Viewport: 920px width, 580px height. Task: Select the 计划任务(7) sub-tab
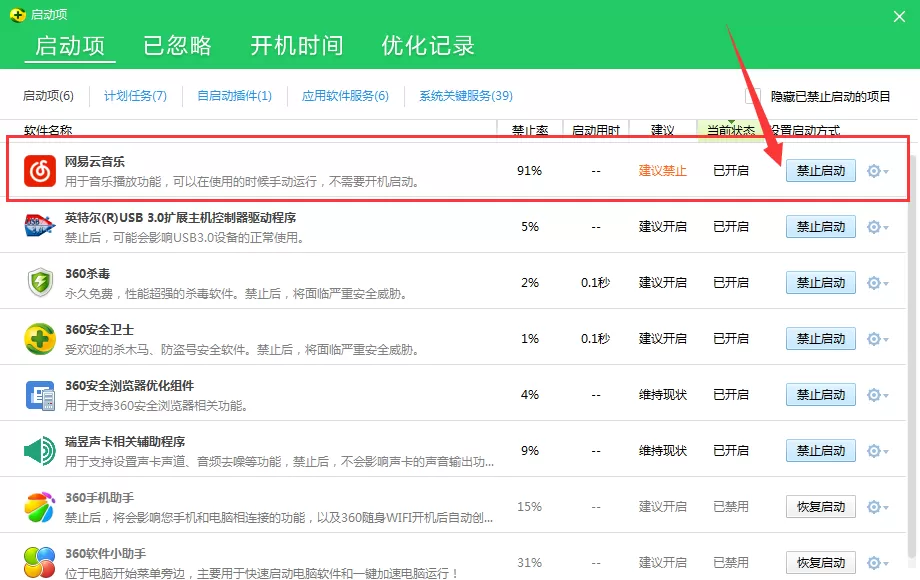pos(136,96)
